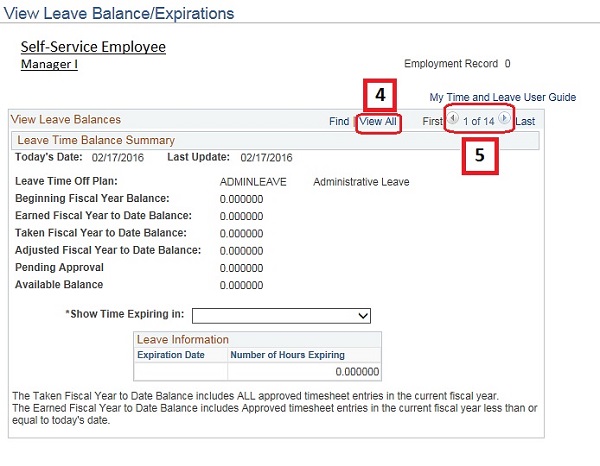The width and height of the screenshot is (600, 466).
Task: Click the 1 of 14 row counter
Action: click(x=479, y=121)
